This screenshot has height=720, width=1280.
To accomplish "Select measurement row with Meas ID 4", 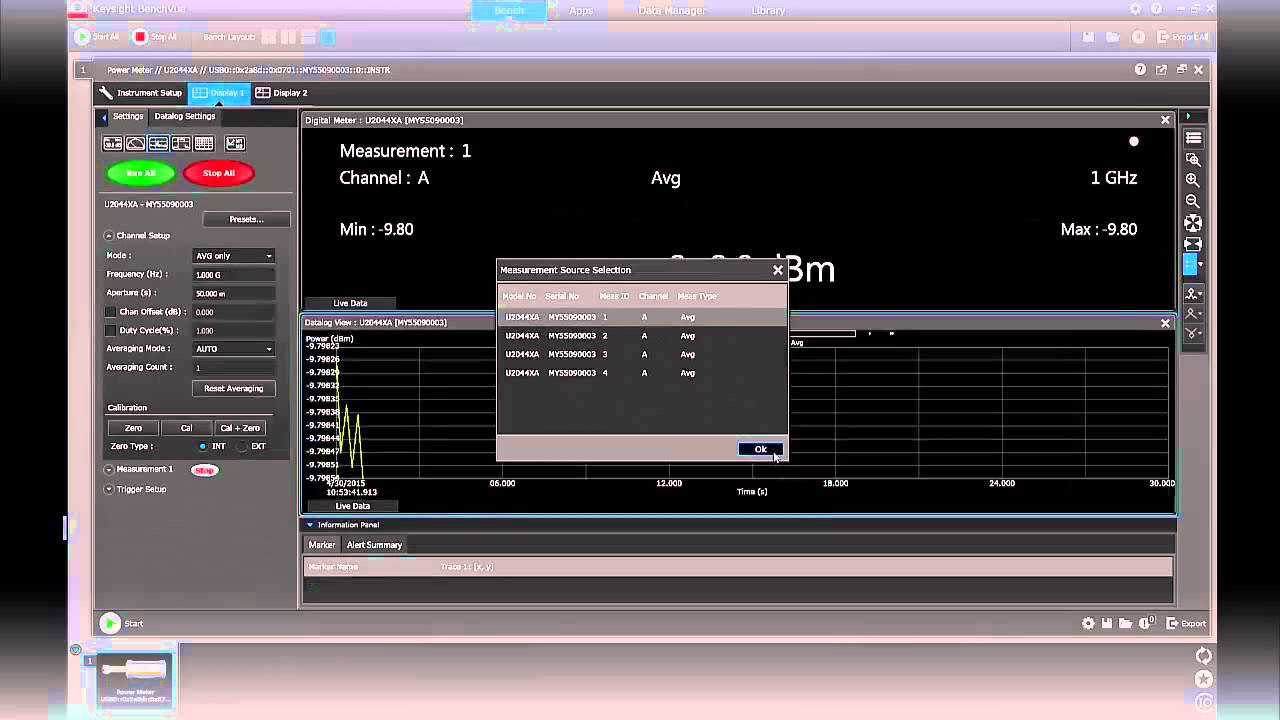I will 642,373.
